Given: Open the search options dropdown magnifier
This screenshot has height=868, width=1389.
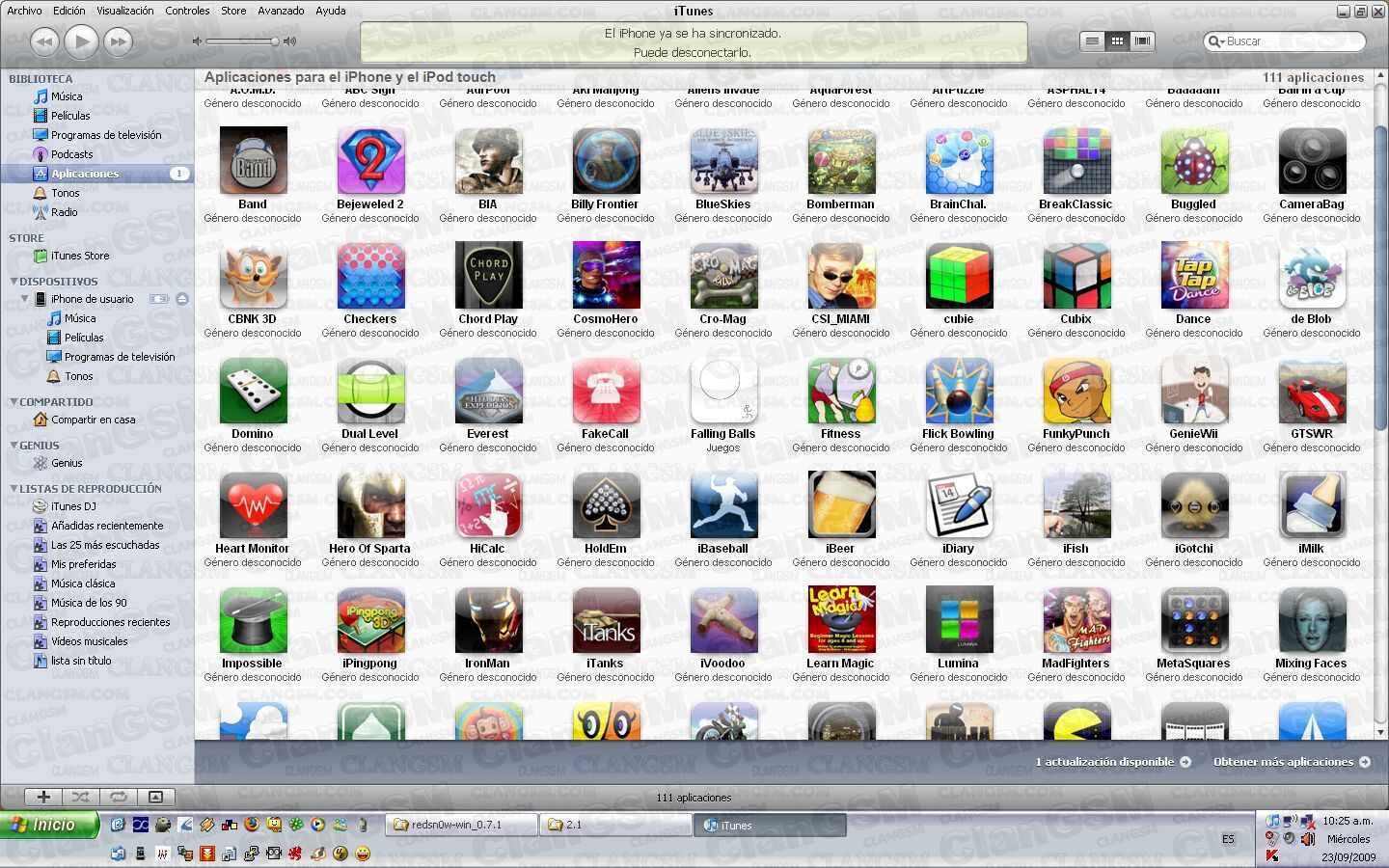Looking at the screenshot, I should [x=1216, y=41].
